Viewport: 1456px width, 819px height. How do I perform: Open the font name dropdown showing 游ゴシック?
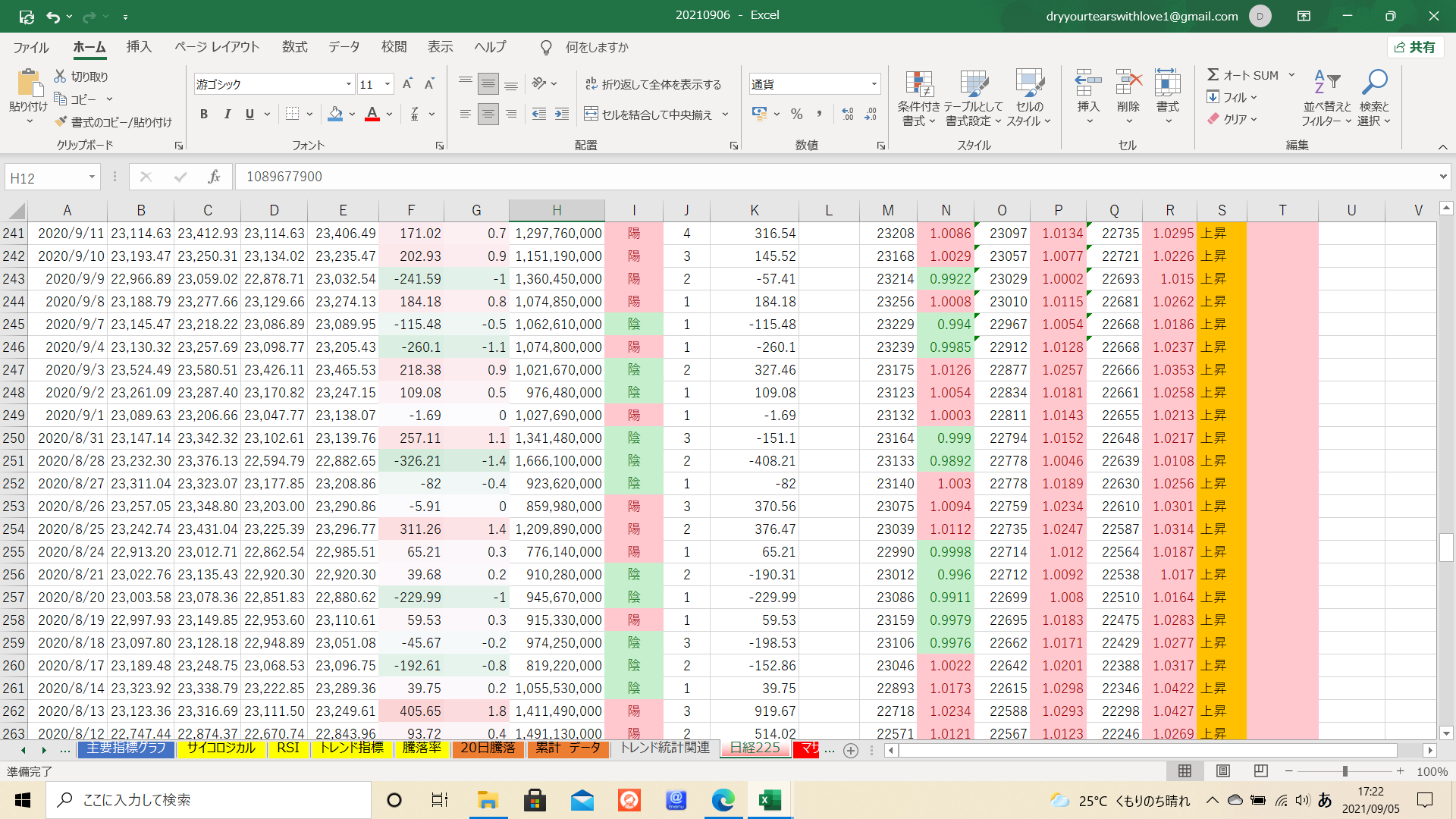point(348,84)
